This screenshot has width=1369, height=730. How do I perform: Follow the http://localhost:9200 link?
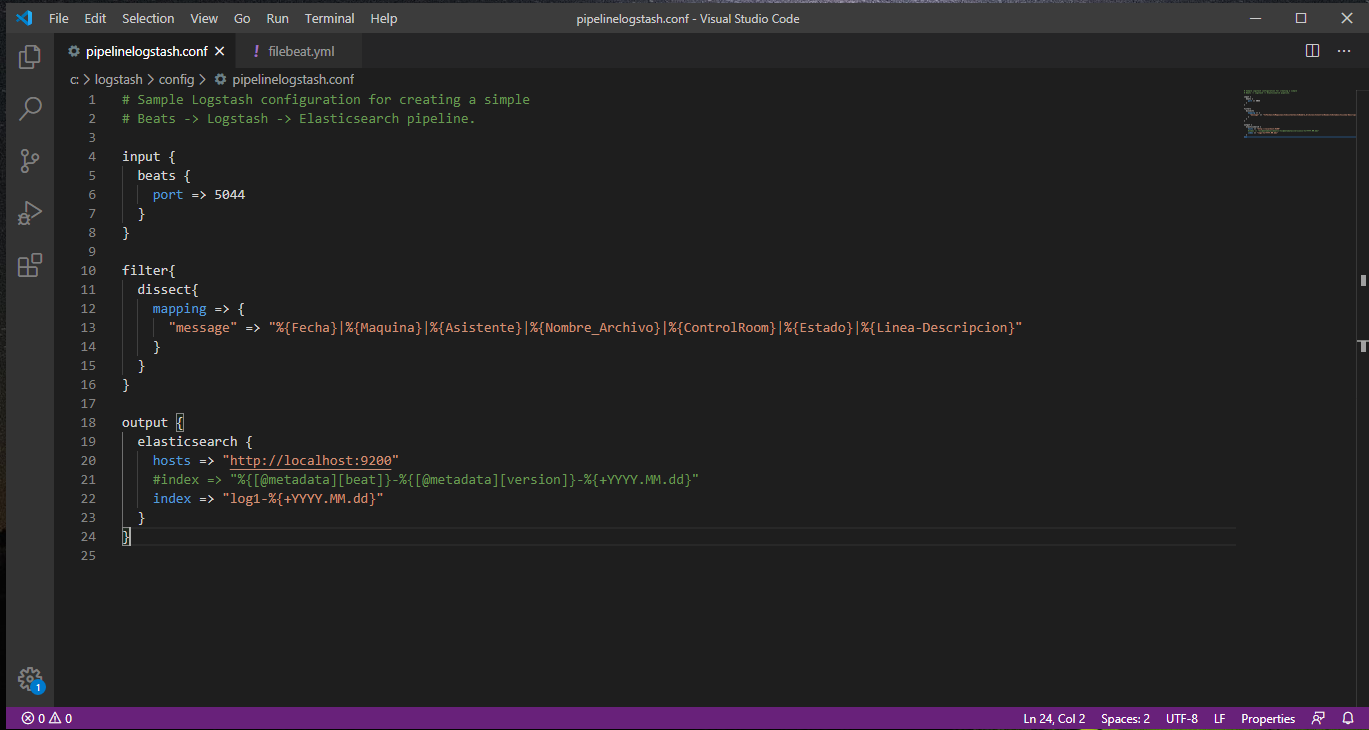310,461
